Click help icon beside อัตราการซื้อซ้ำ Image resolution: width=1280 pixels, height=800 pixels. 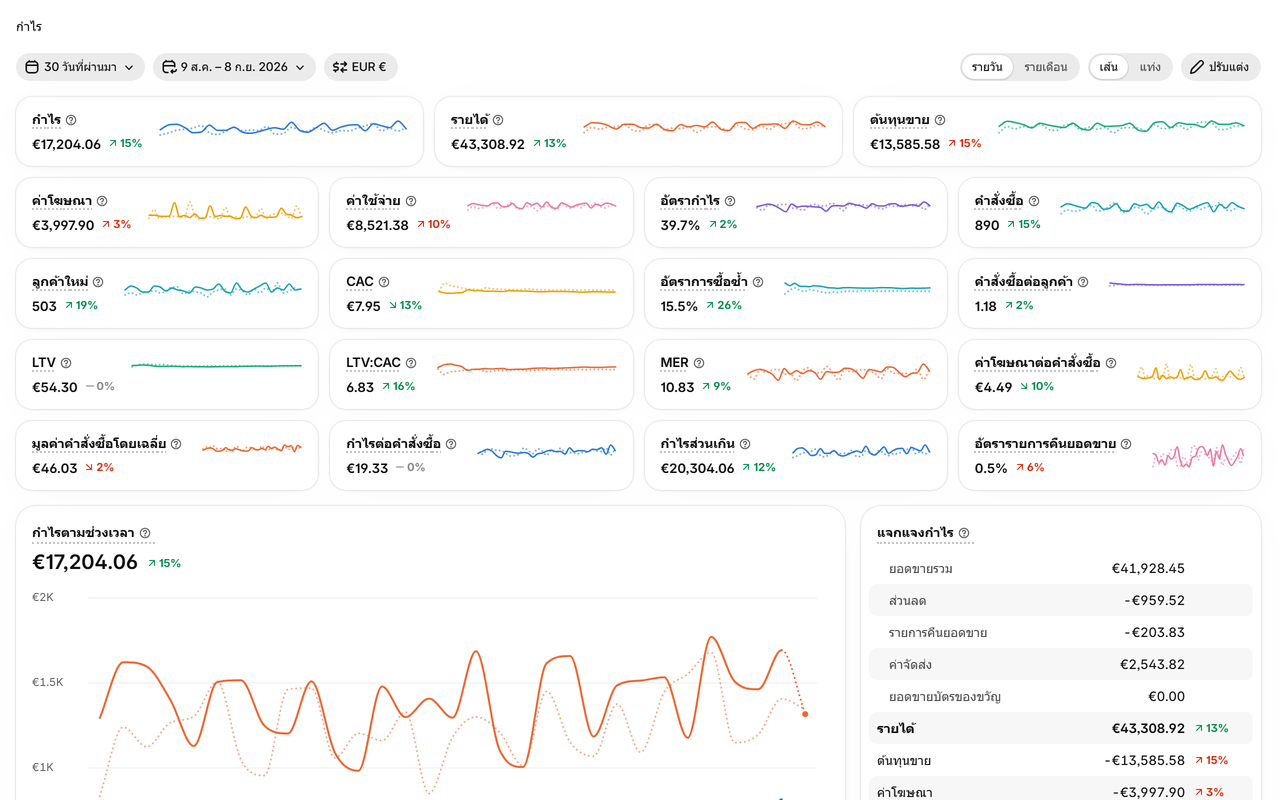click(x=758, y=282)
